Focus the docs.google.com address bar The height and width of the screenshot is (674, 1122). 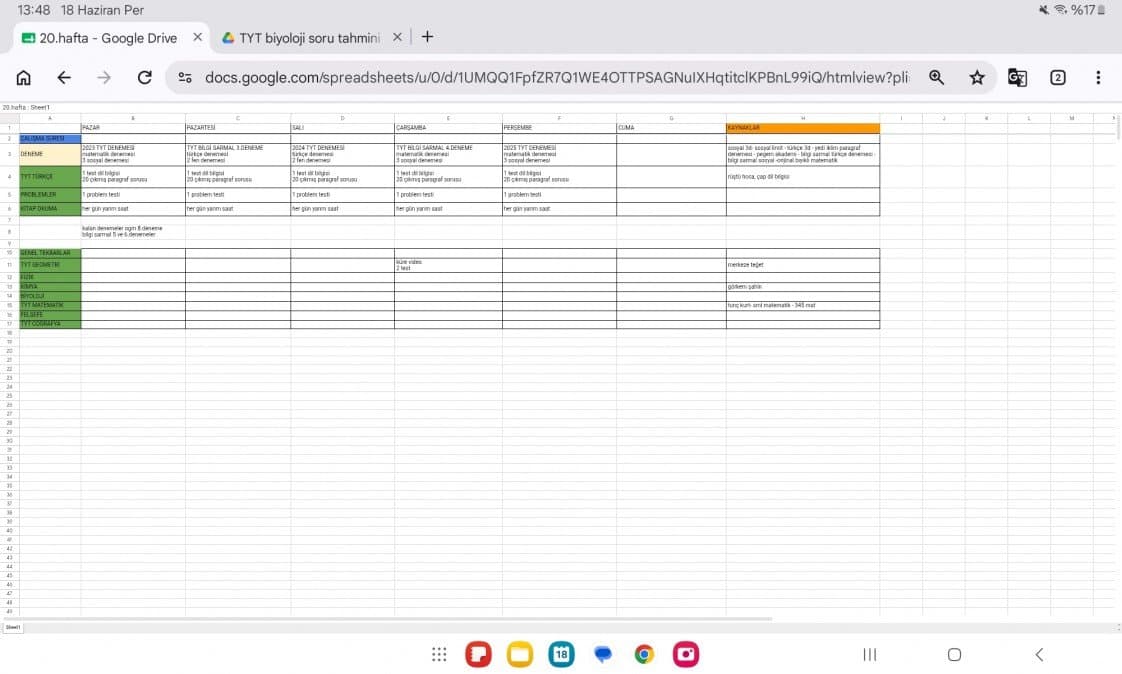[x=557, y=77]
